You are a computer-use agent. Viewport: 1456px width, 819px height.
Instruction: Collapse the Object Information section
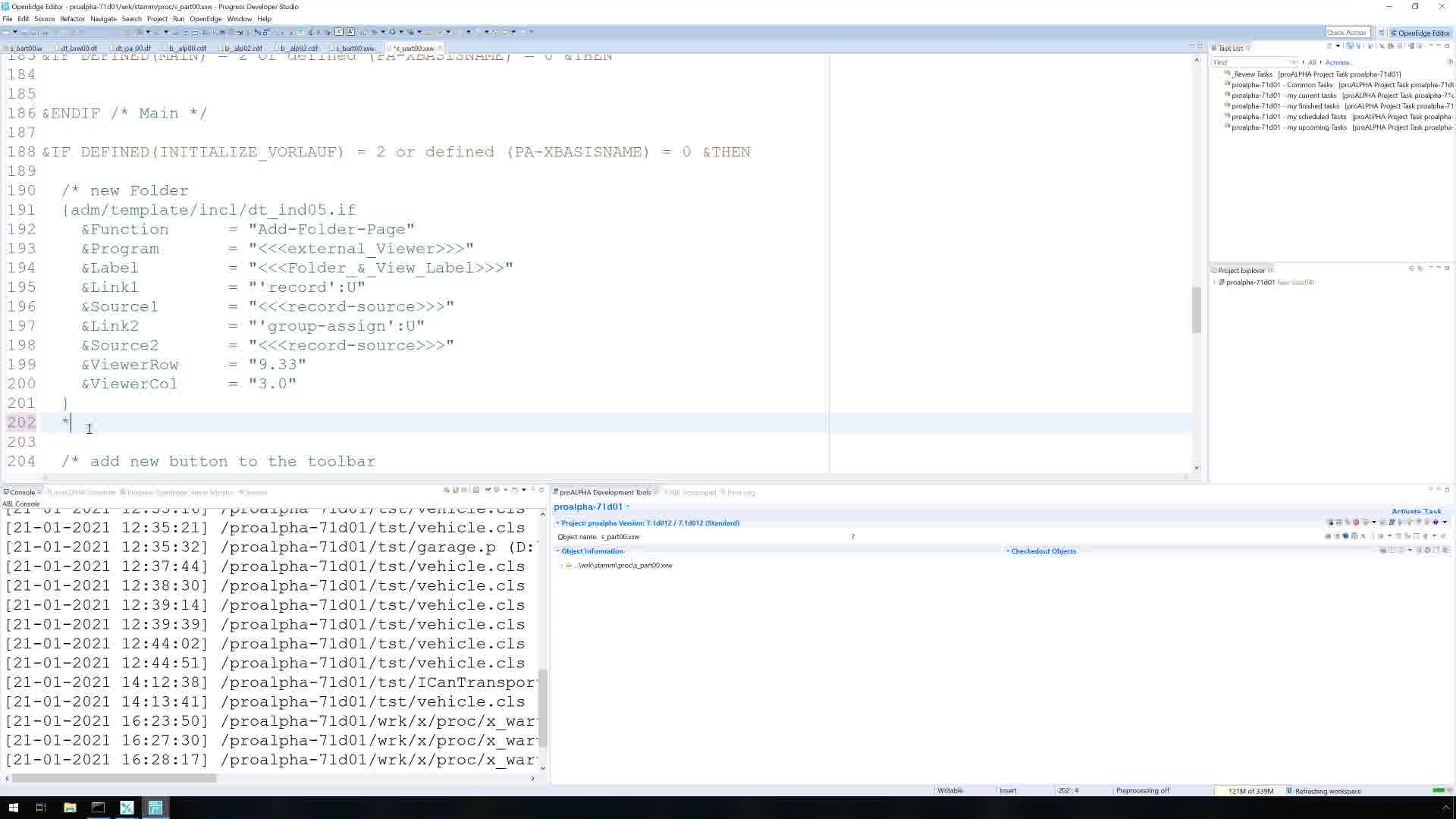[x=557, y=551]
